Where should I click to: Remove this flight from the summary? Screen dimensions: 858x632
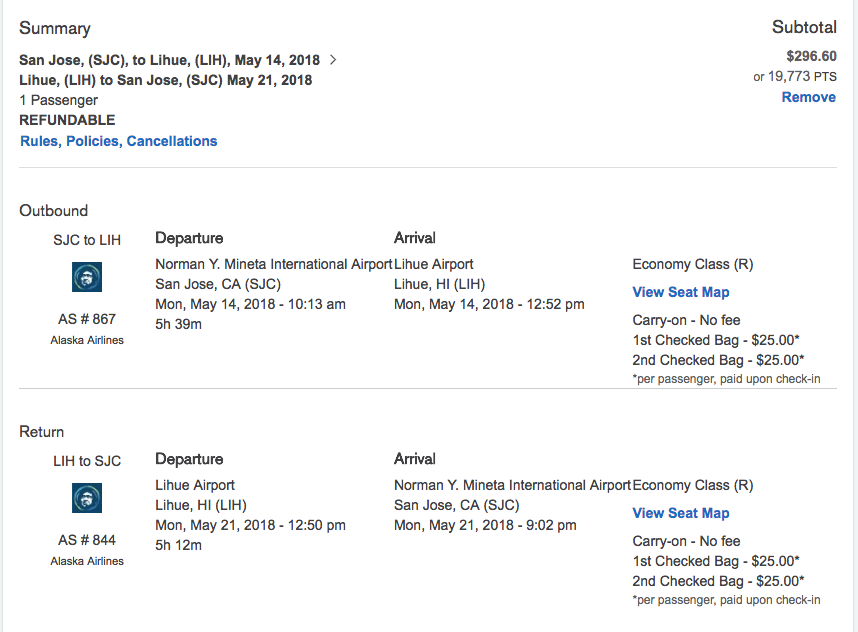[808, 97]
